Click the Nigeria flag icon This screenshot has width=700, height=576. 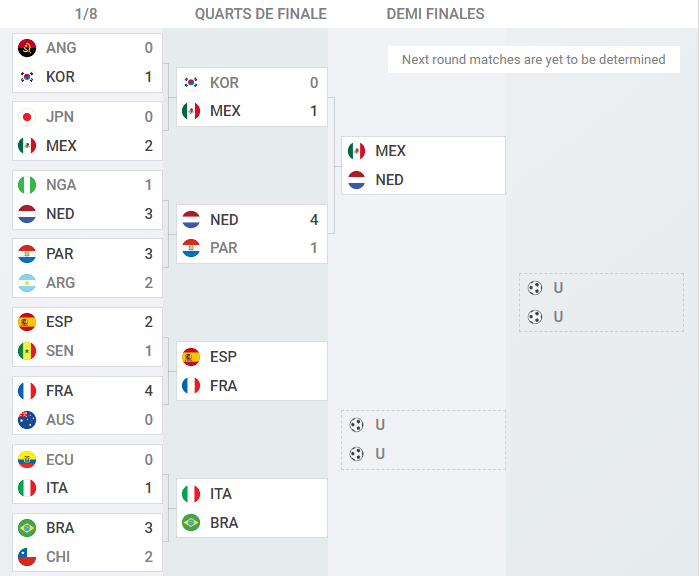27,185
